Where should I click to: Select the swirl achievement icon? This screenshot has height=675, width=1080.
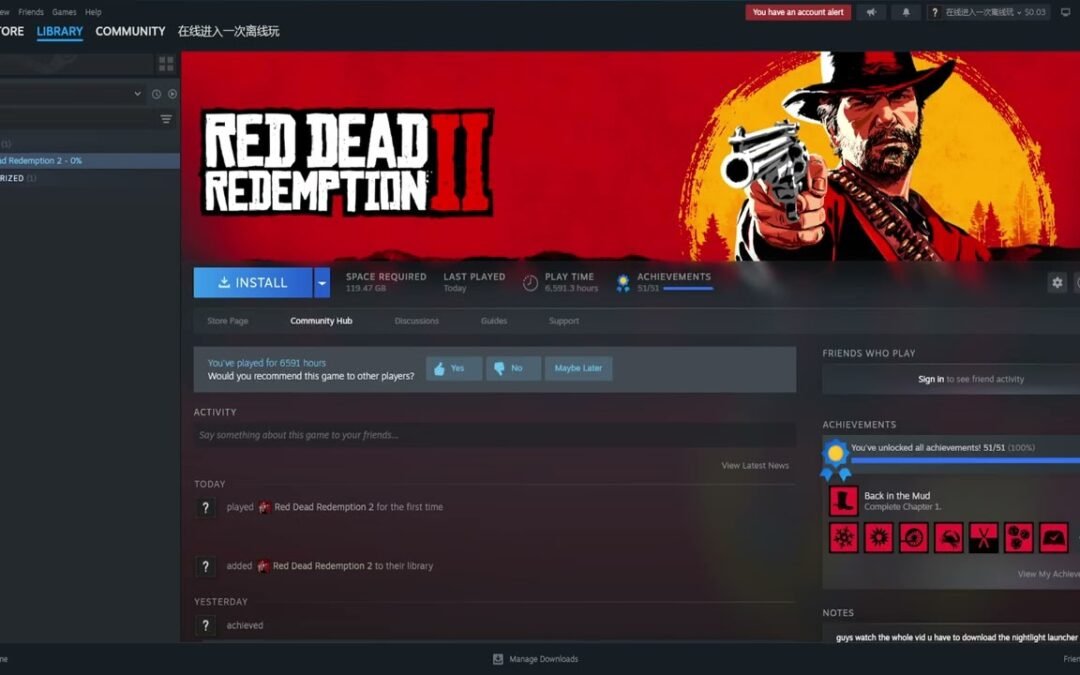tap(913, 538)
